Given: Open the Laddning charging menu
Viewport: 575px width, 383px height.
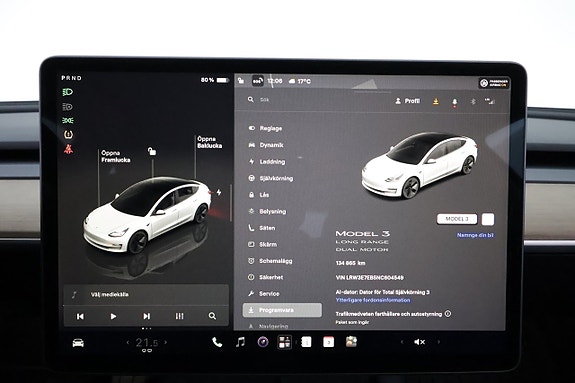Looking at the screenshot, I should point(267,162).
